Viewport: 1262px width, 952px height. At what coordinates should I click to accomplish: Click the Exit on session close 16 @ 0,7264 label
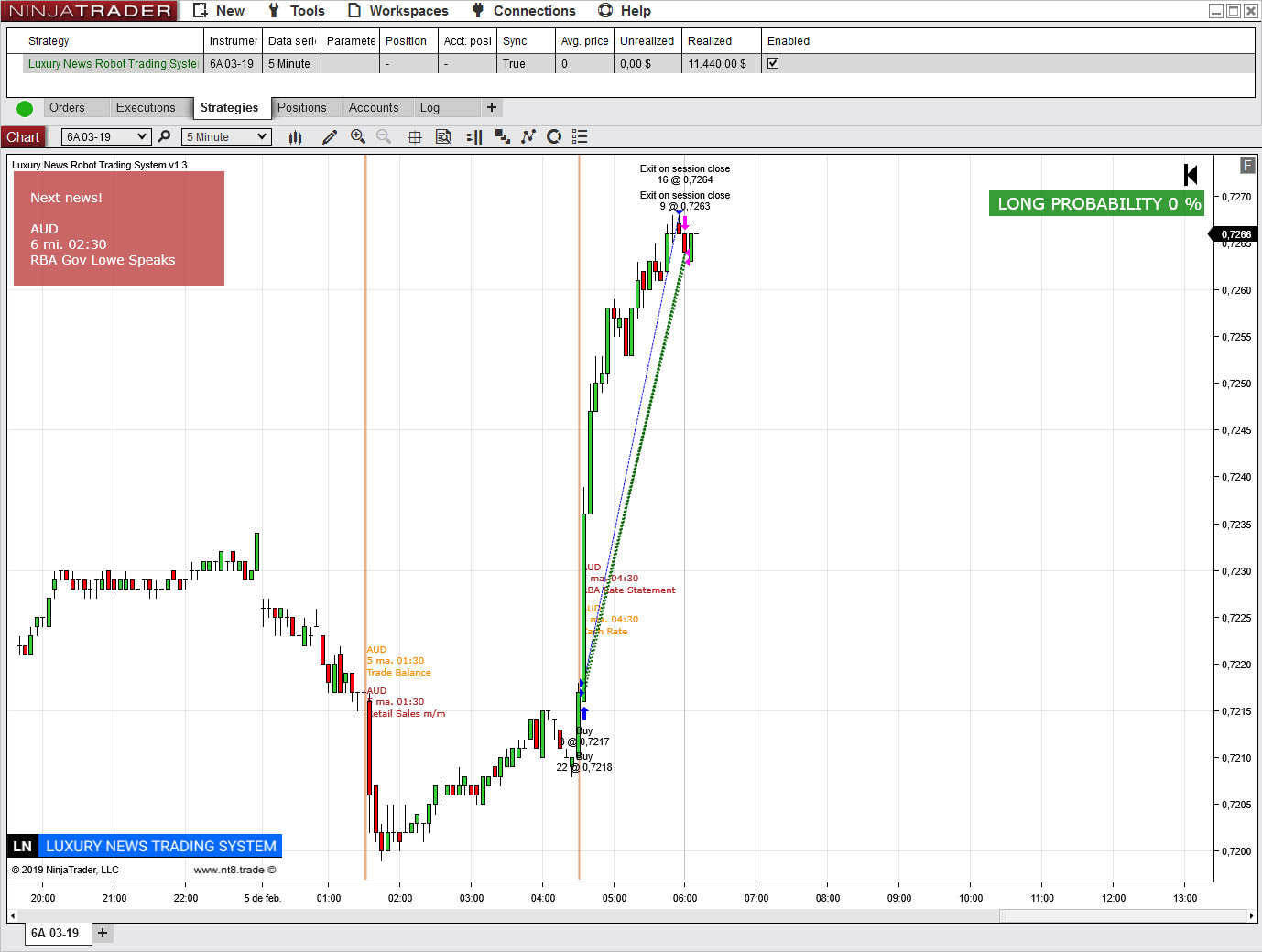point(685,174)
